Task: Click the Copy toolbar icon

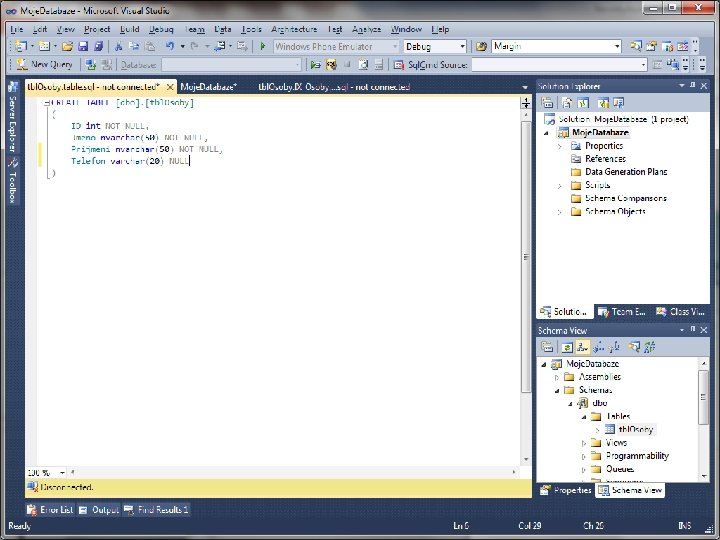Action: point(134,46)
